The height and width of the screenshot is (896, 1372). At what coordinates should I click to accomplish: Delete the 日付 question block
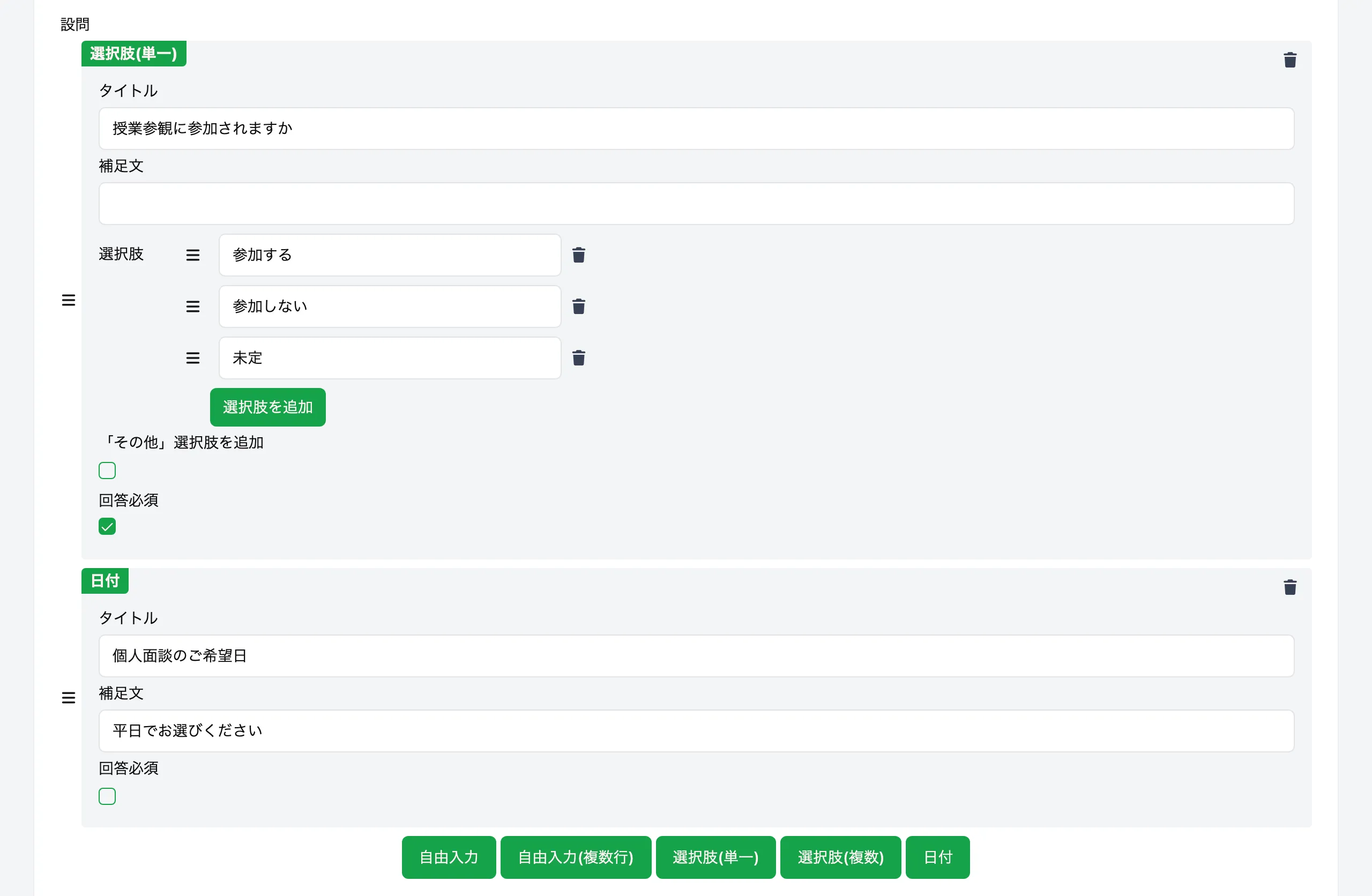(1290, 587)
